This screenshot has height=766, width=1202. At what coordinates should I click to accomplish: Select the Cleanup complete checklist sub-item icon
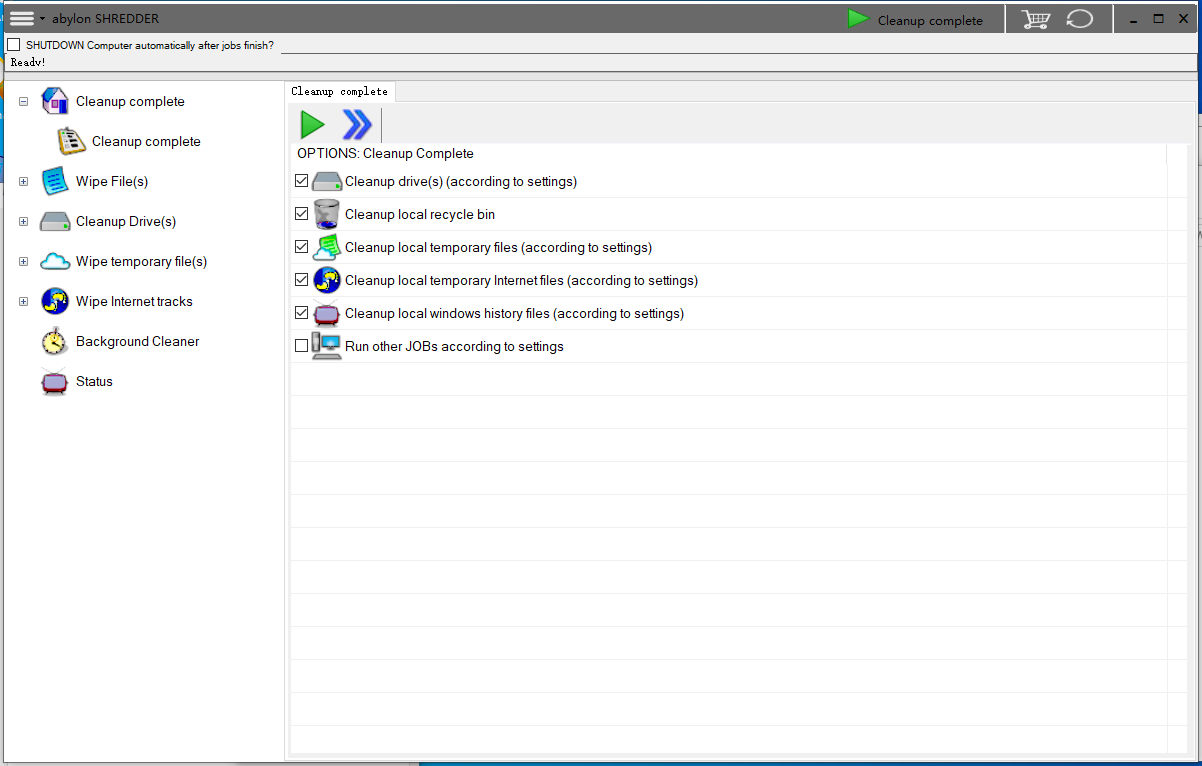pyautogui.click(x=72, y=141)
